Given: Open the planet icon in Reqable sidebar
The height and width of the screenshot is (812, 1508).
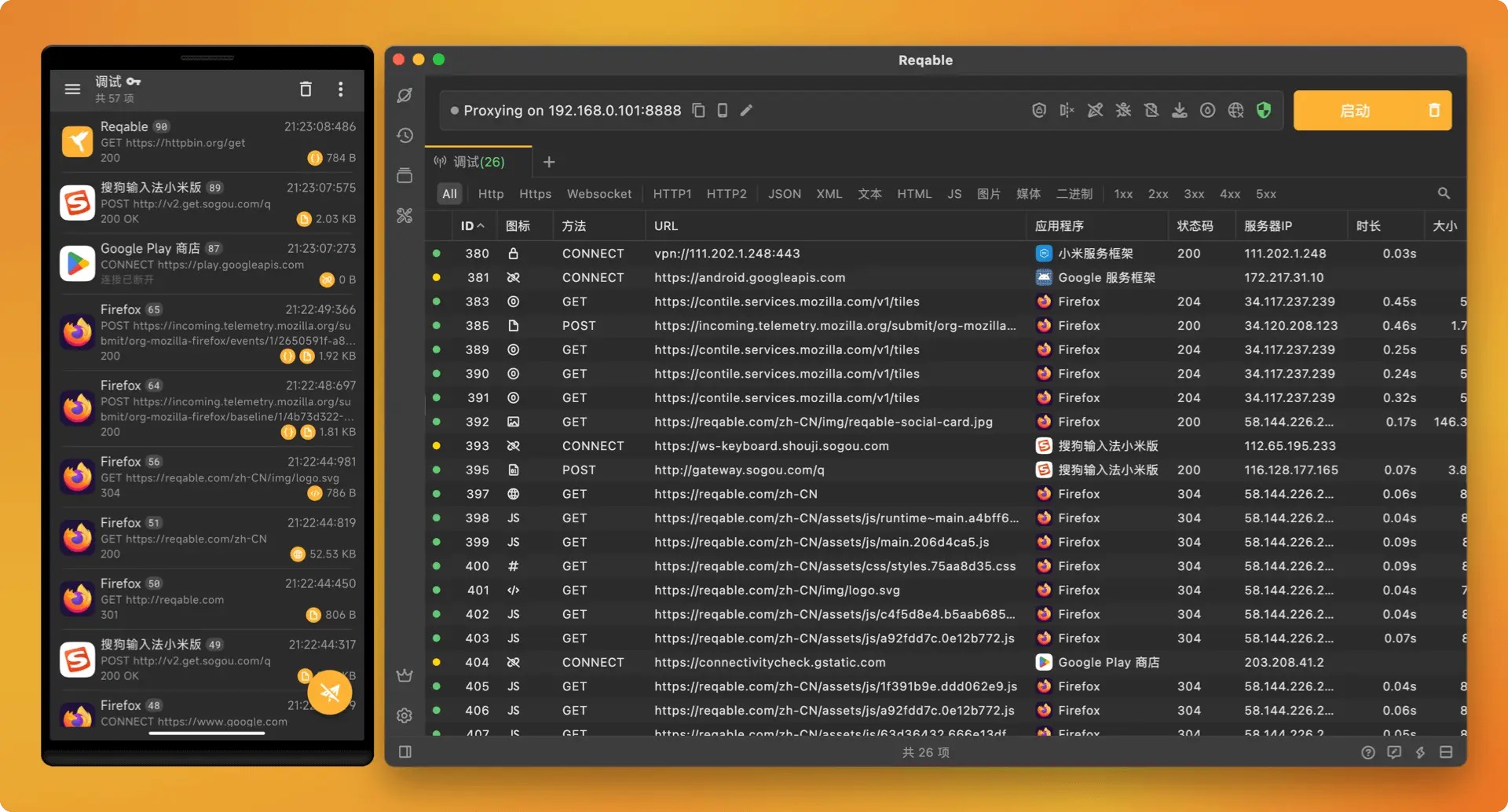Looking at the screenshot, I should point(404,95).
